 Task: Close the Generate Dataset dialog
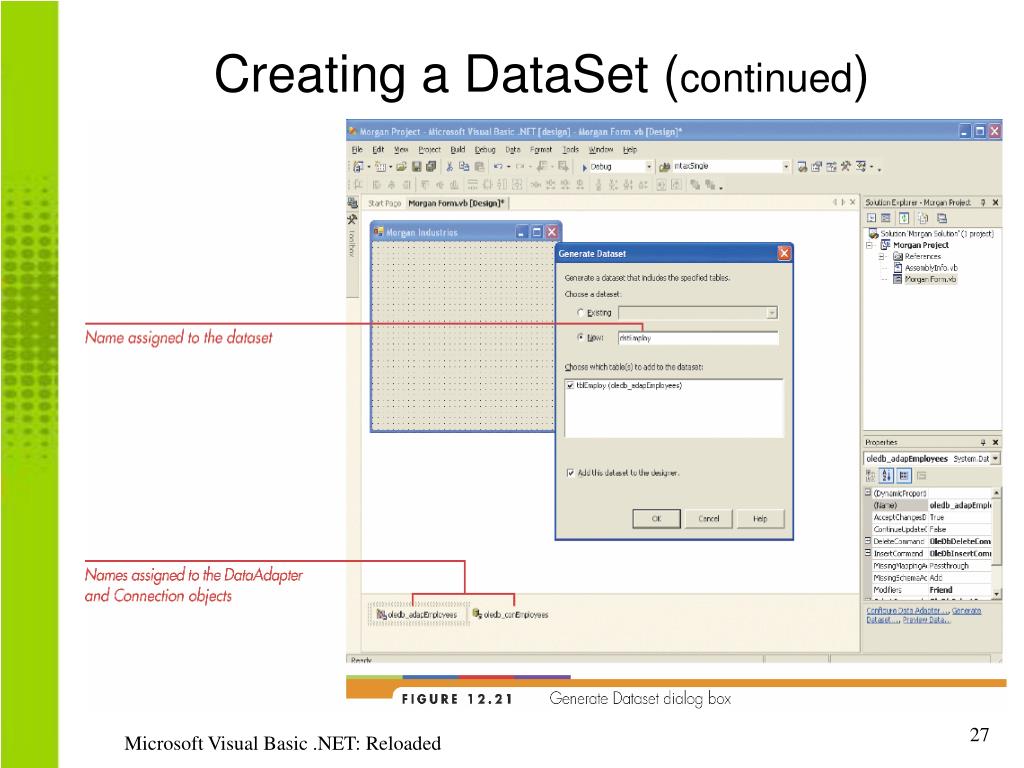(784, 253)
